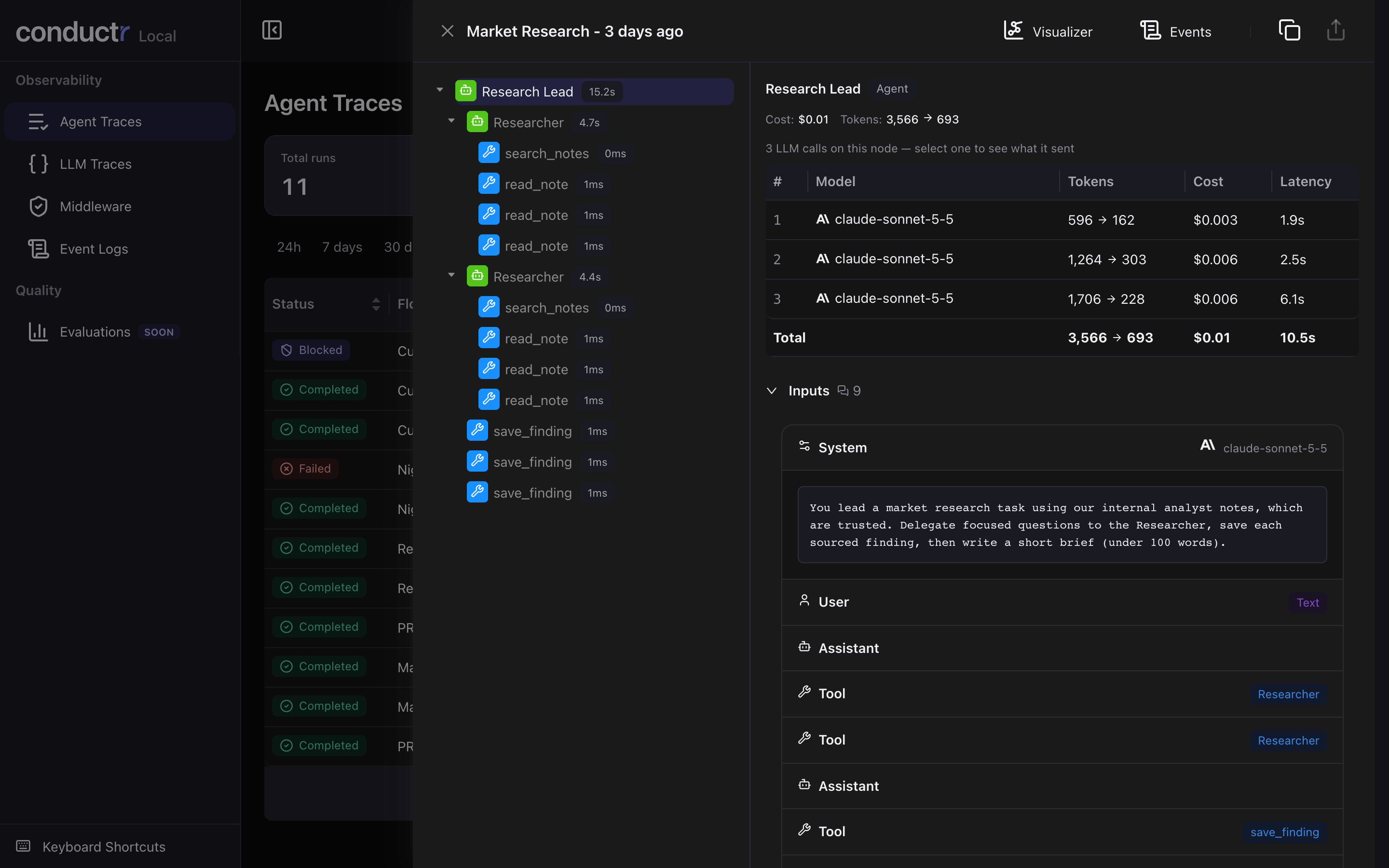The width and height of the screenshot is (1389, 868).
Task: Select the 7 days time range
Action: 342,247
